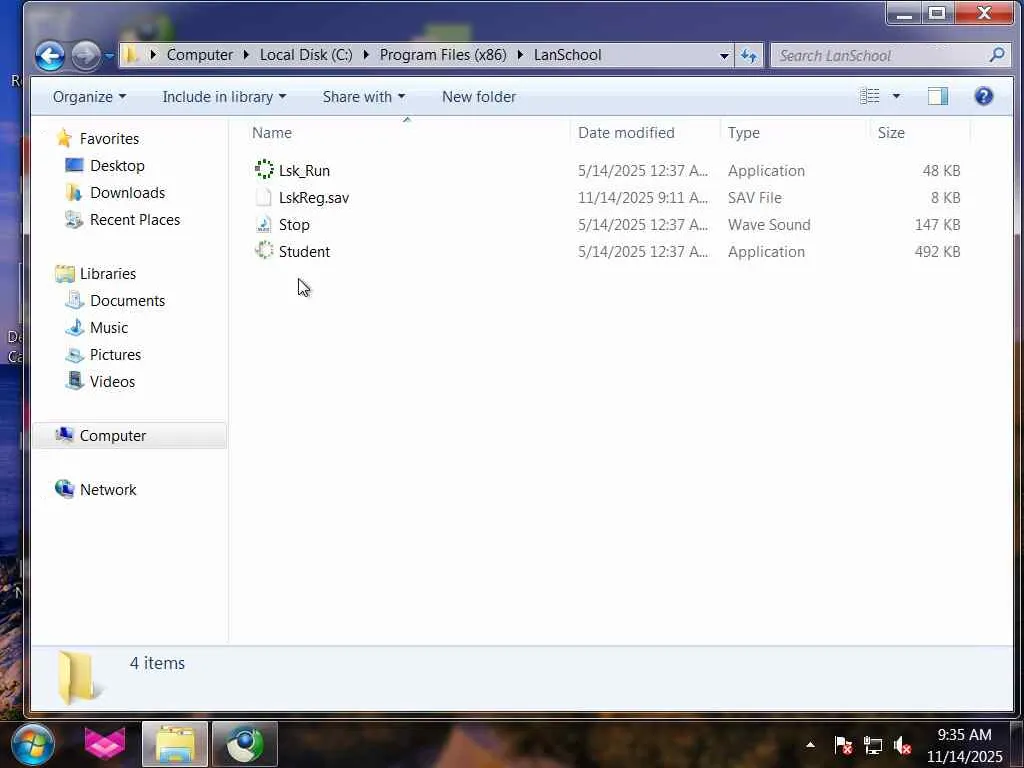Click the Student file name
This screenshot has width=1024, height=768.
click(x=304, y=251)
